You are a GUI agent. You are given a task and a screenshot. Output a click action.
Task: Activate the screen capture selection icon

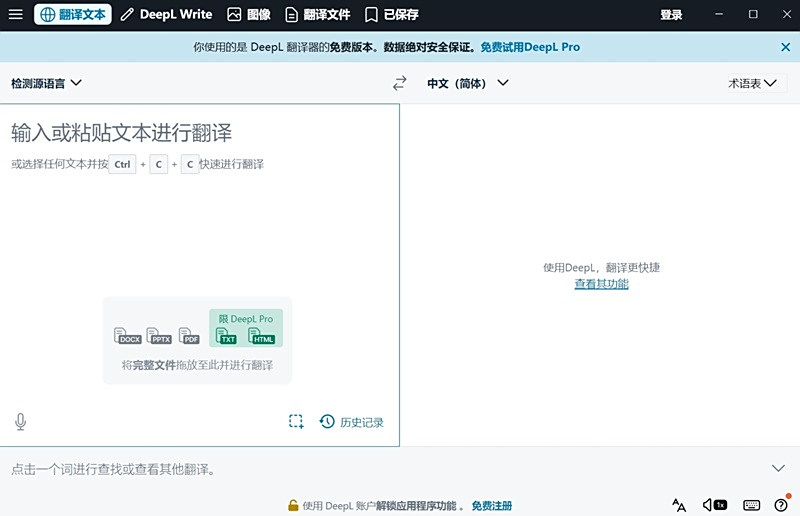coord(296,421)
